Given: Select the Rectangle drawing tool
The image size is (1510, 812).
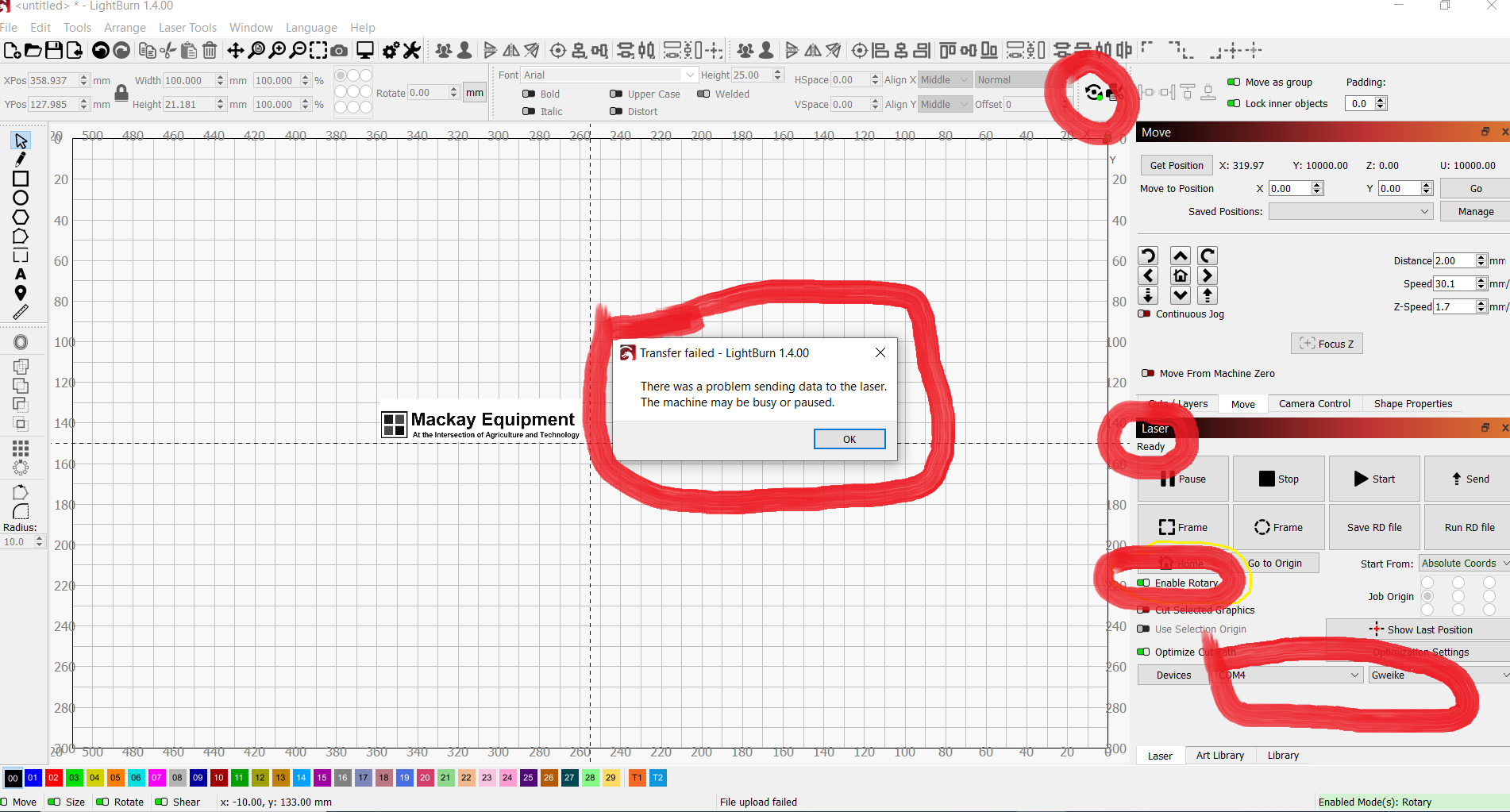Looking at the screenshot, I should click(x=21, y=178).
